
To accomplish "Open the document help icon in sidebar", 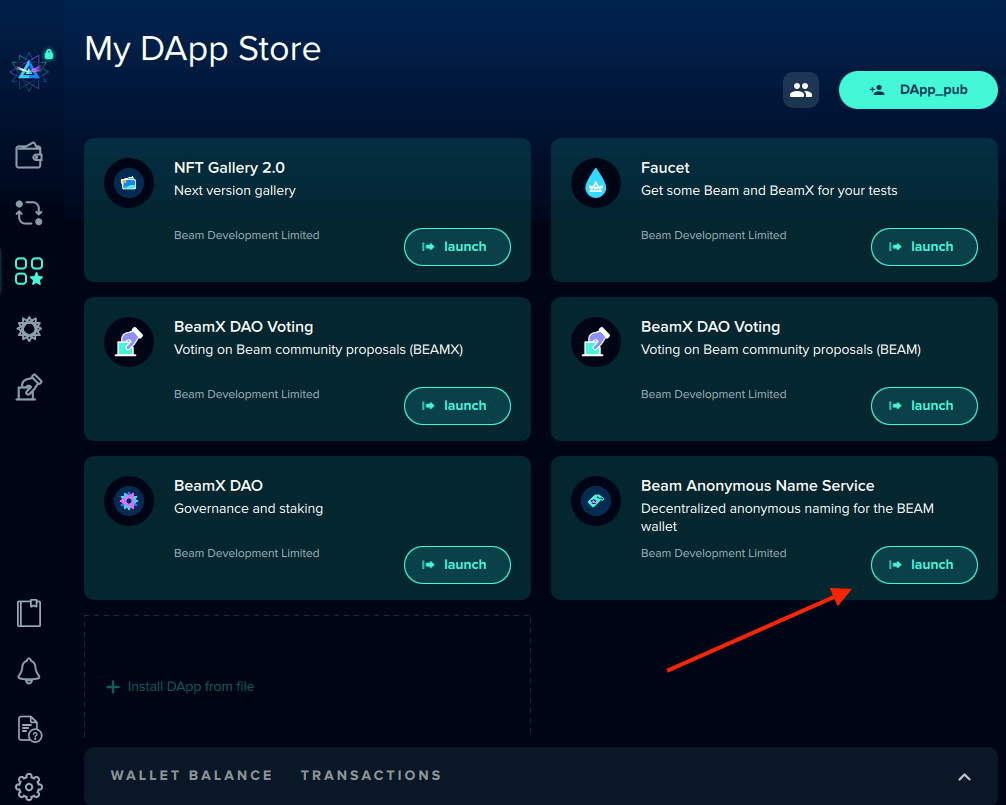I will pyautogui.click(x=29, y=729).
